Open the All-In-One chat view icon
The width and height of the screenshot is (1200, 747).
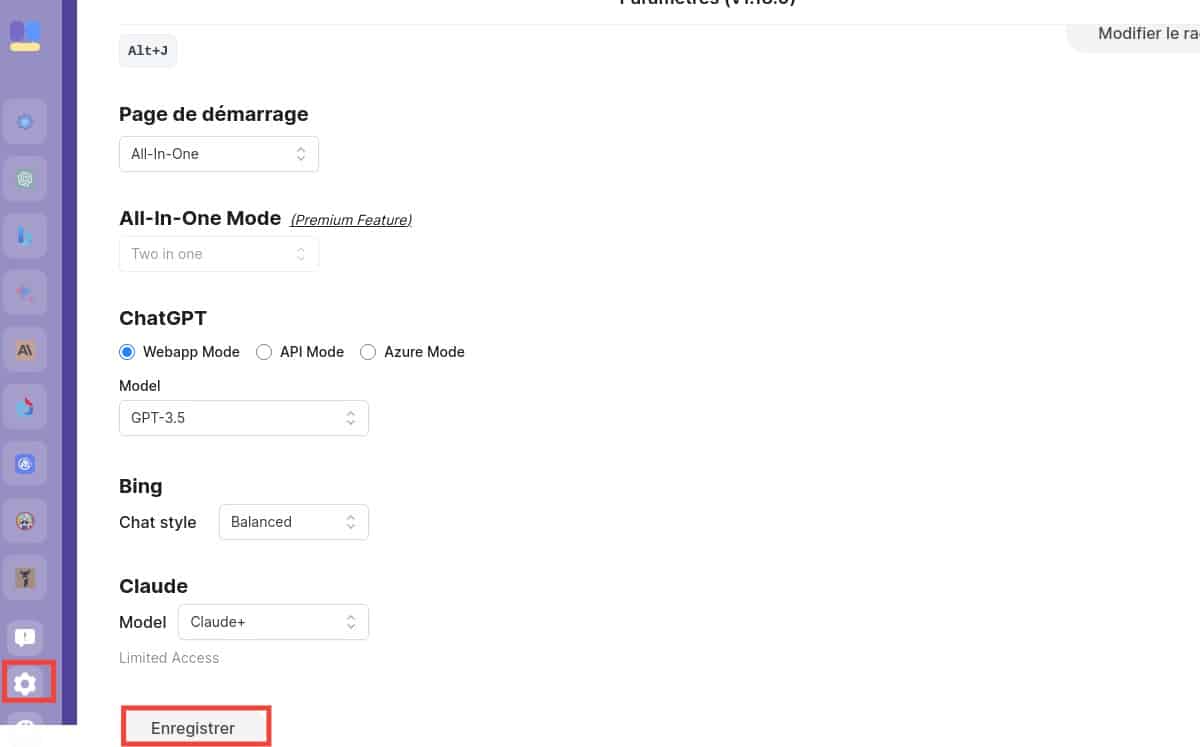(25, 122)
